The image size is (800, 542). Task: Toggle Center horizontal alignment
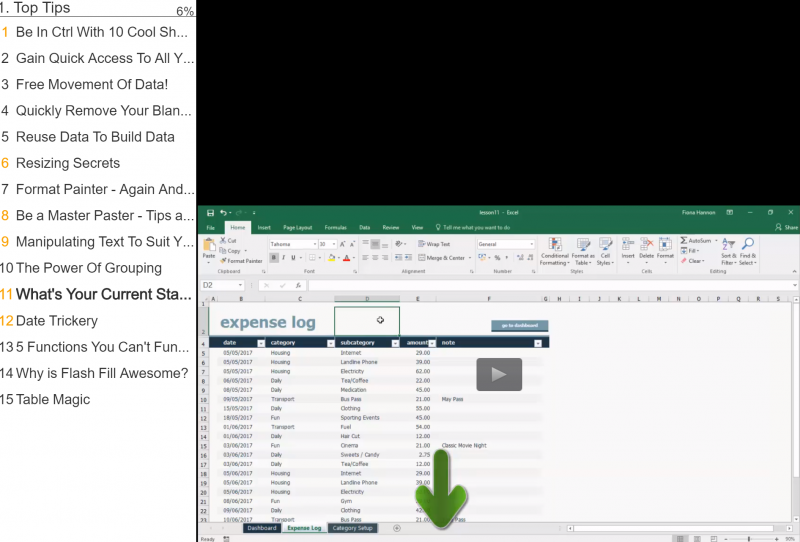tap(375, 258)
